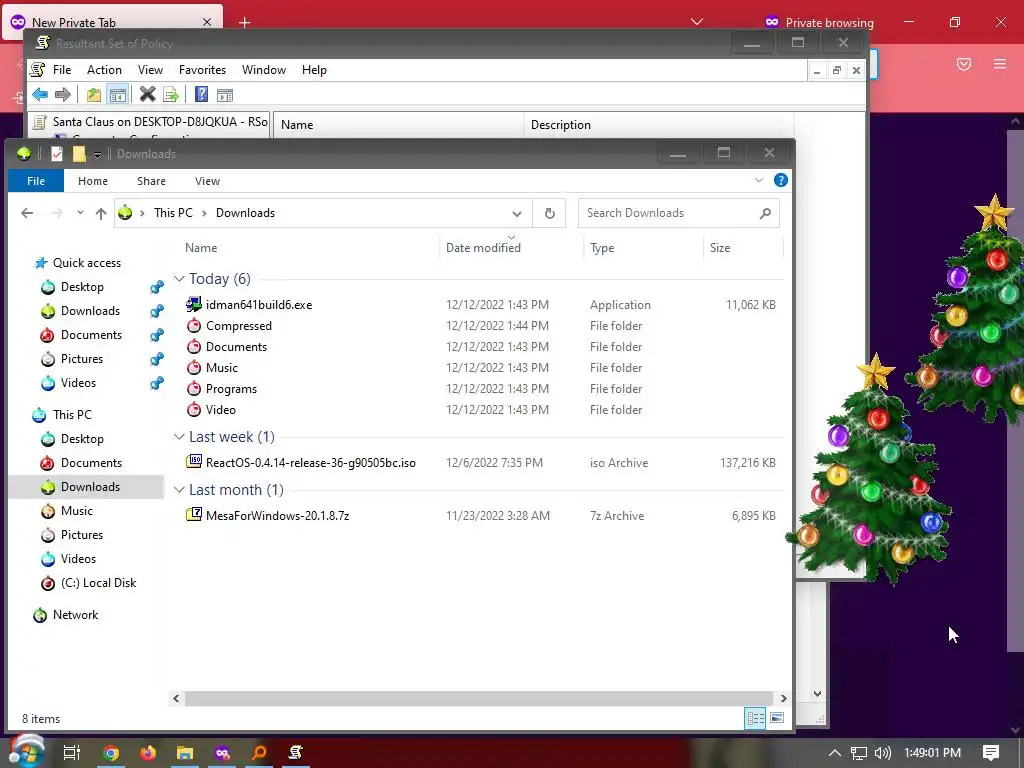Image resolution: width=1024 pixels, height=768 pixels.
Task: Open notification center icon in system tray
Action: pos(991,752)
